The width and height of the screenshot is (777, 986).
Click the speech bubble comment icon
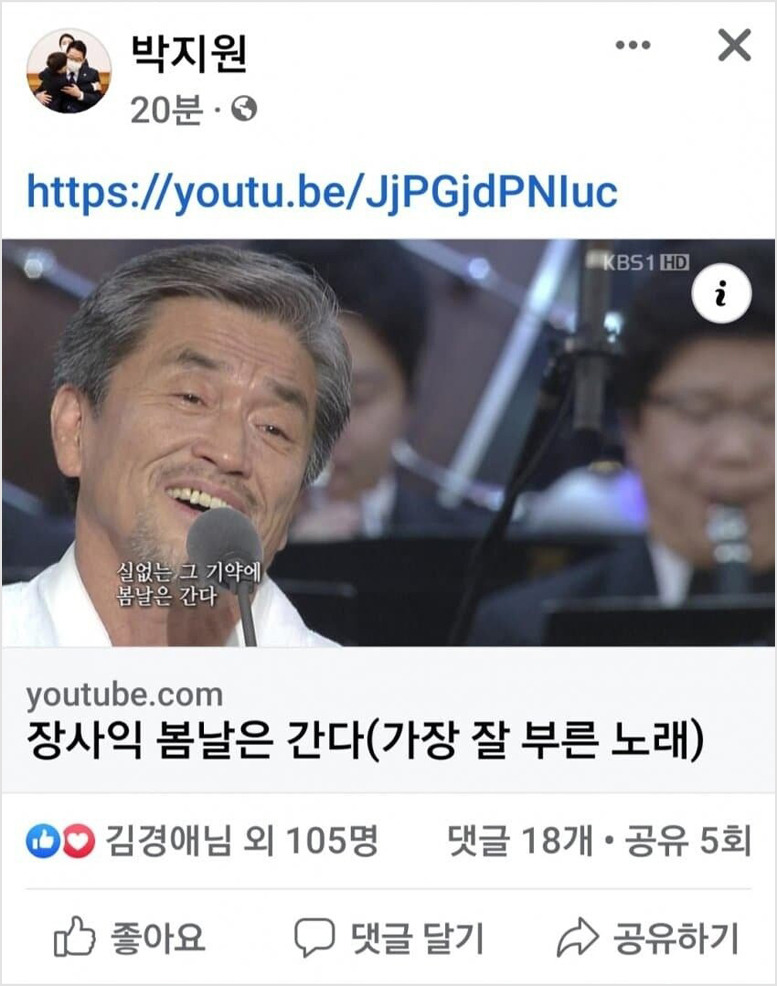click(x=314, y=938)
